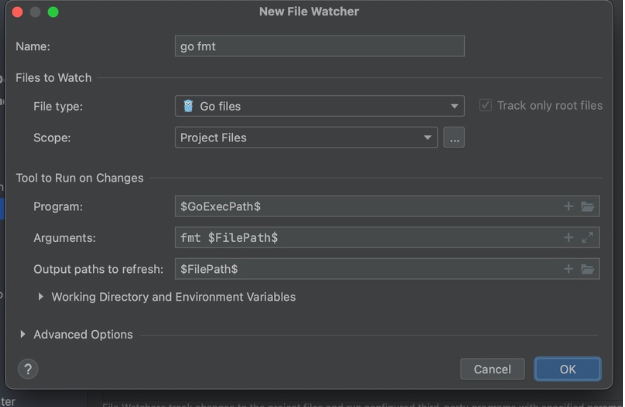Image resolution: width=625 pixels, height=407 pixels.
Task: Open the File type dropdown
Action: pos(319,106)
